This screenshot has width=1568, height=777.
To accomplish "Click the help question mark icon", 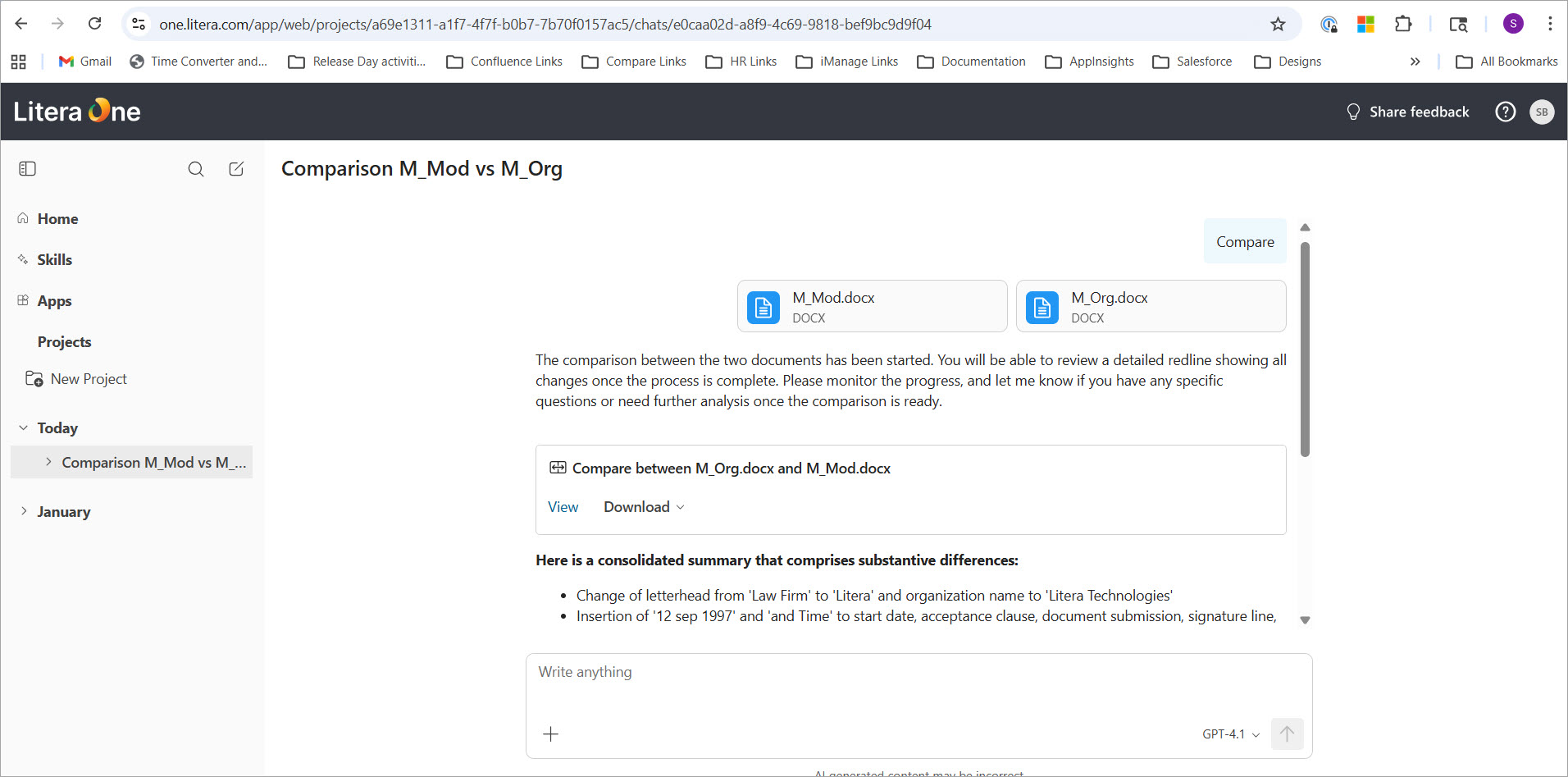I will (x=1505, y=112).
